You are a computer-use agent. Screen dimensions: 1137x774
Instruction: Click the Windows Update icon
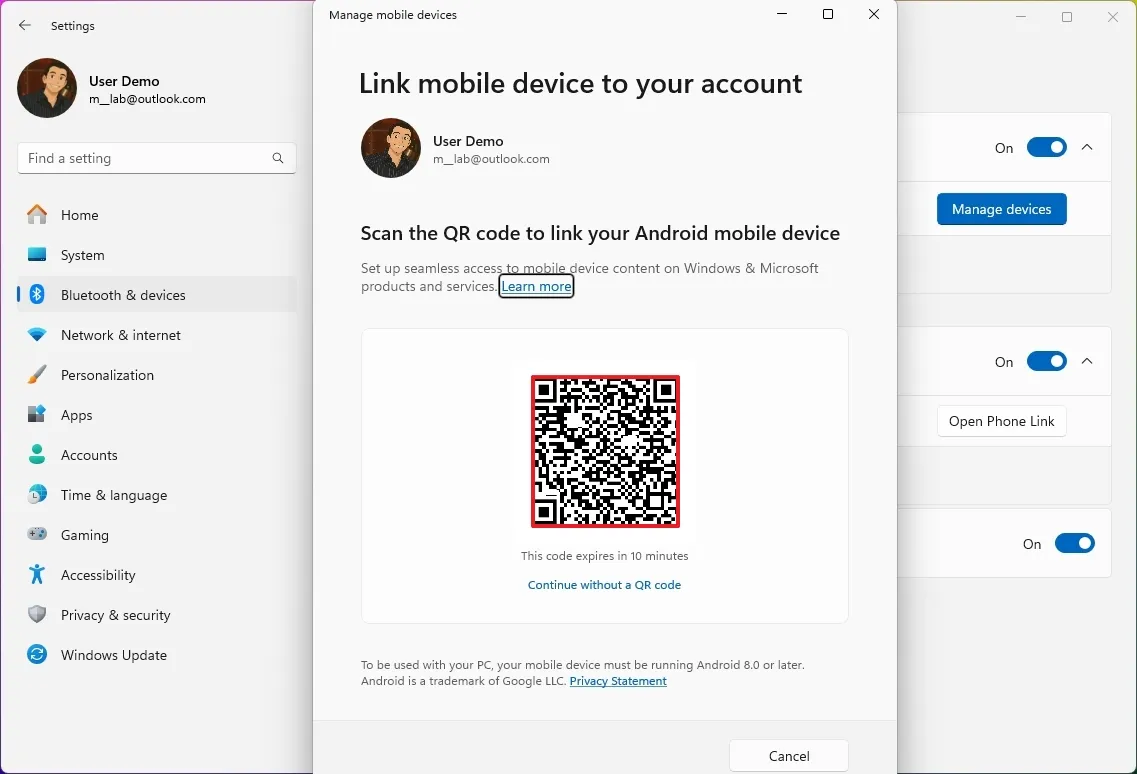tap(37, 655)
